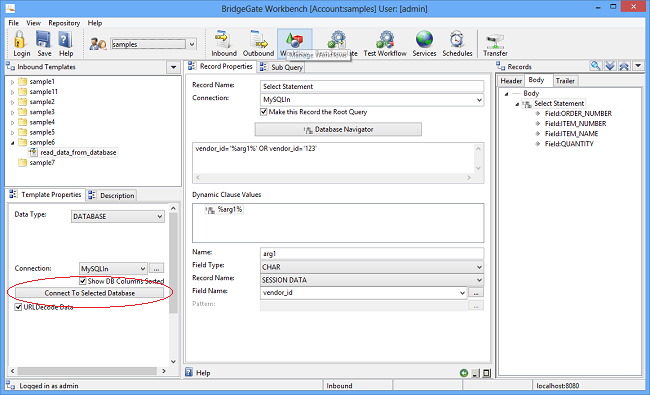The height and width of the screenshot is (395, 650).
Task: Select Field:QUANTITY in Records tree
Action: 569,144
